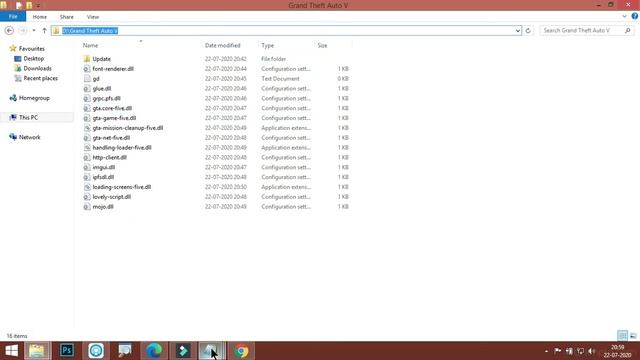Click the Search Grand Theft Auto V box
640x360 pixels.
pyautogui.click(x=586, y=31)
